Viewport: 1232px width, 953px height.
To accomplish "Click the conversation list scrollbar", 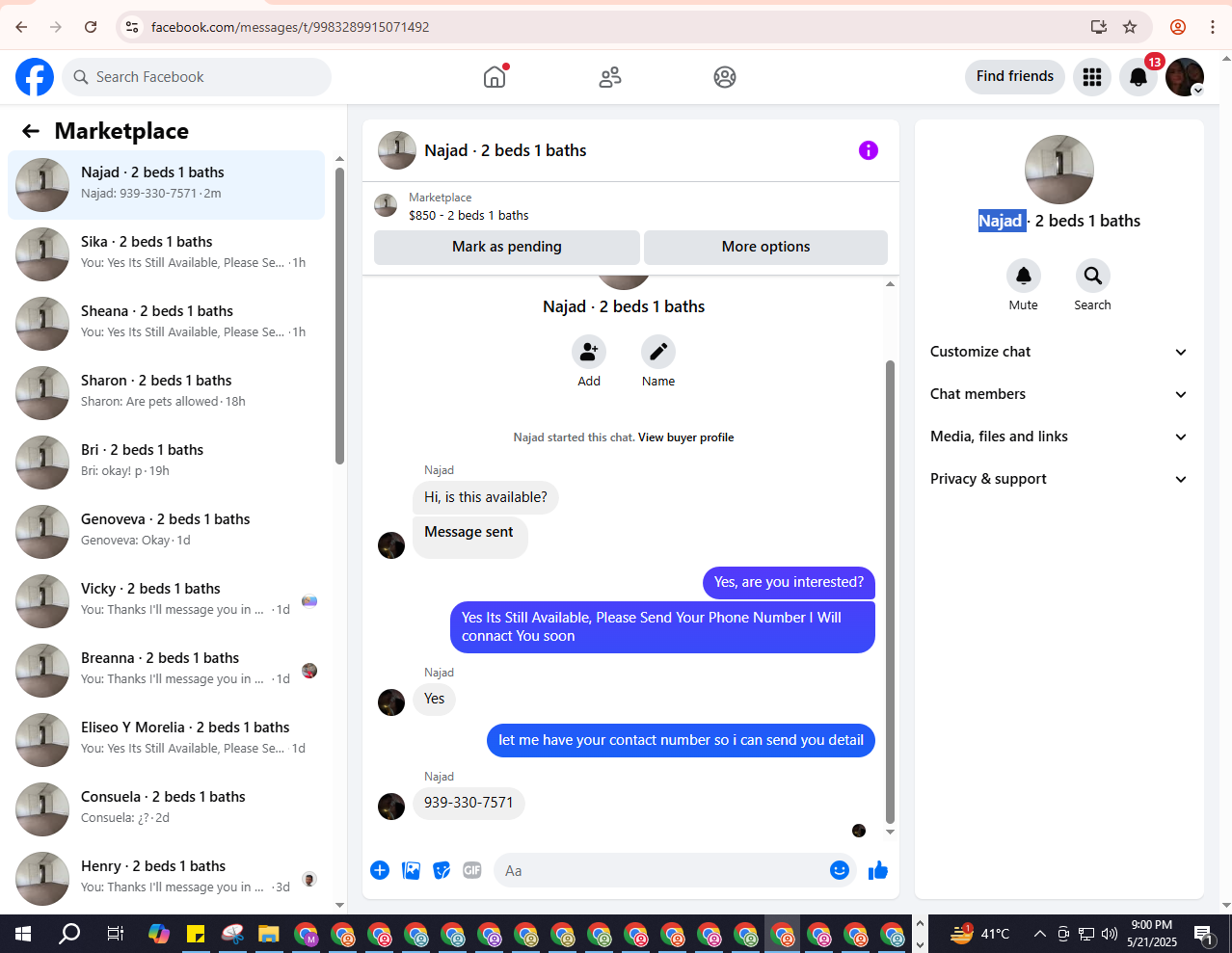I will tap(339, 316).
